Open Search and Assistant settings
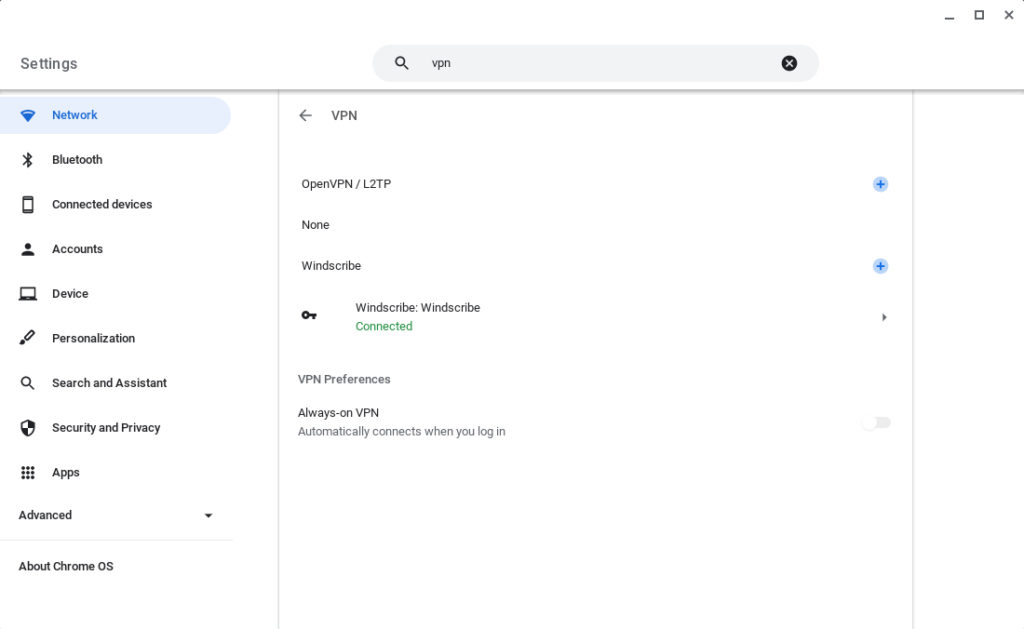This screenshot has width=1024, height=629. click(x=115, y=383)
